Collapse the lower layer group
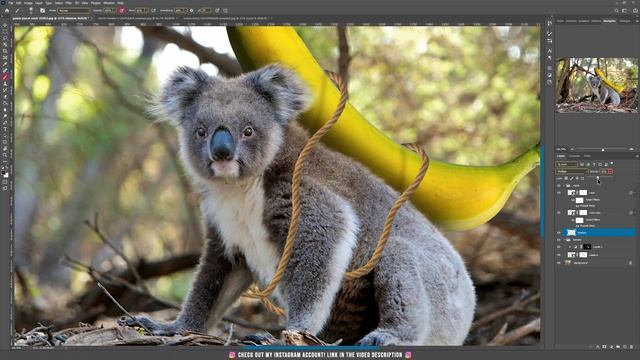This screenshot has width=640, height=360. [564, 240]
